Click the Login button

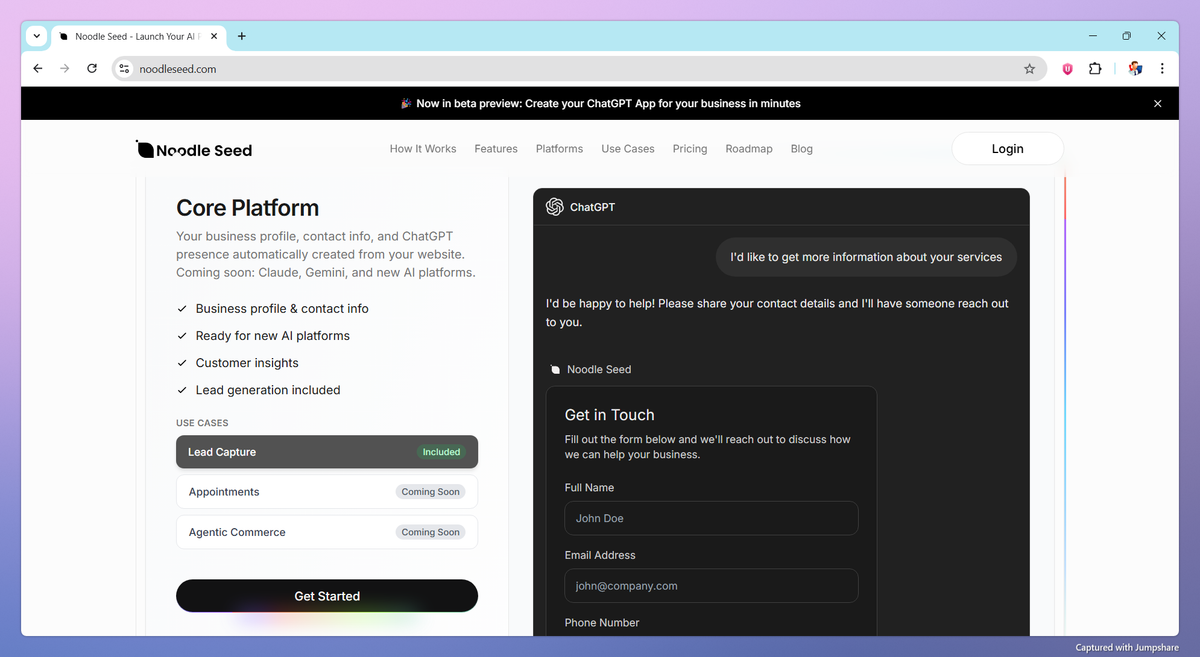click(1007, 149)
